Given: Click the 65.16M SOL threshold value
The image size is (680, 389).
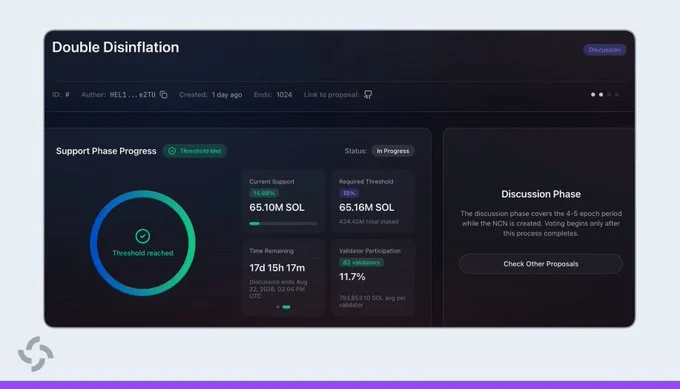Looking at the screenshot, I should click(366, 207).
